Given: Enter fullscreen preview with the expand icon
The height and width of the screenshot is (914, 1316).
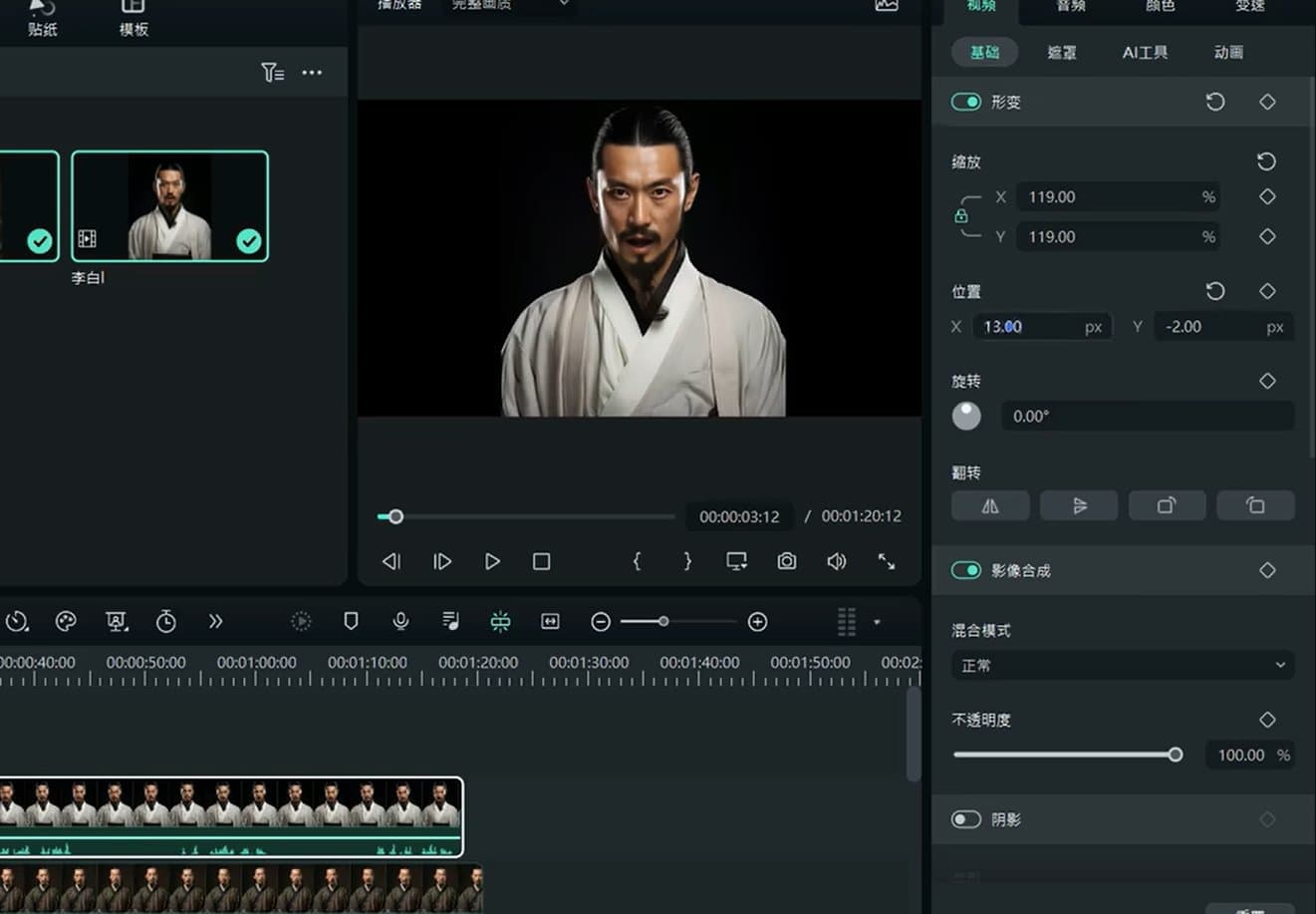Looking at the screenshot, I should [886, 561].
